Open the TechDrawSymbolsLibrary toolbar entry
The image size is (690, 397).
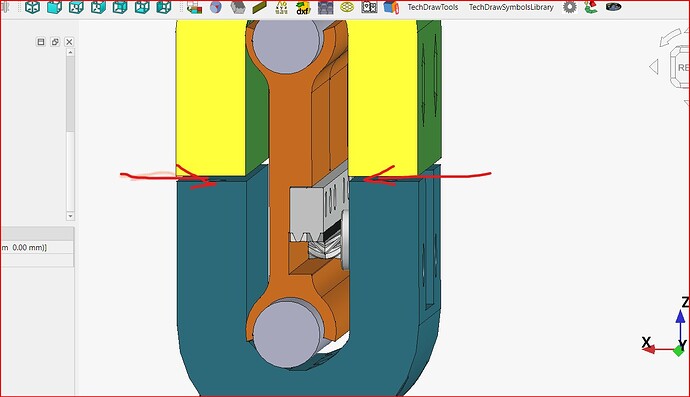coord(511,7)
